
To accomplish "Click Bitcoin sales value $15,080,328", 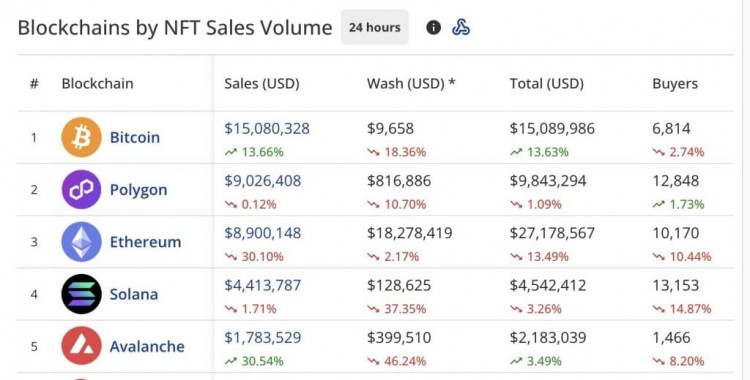I will tap(267, 128).
